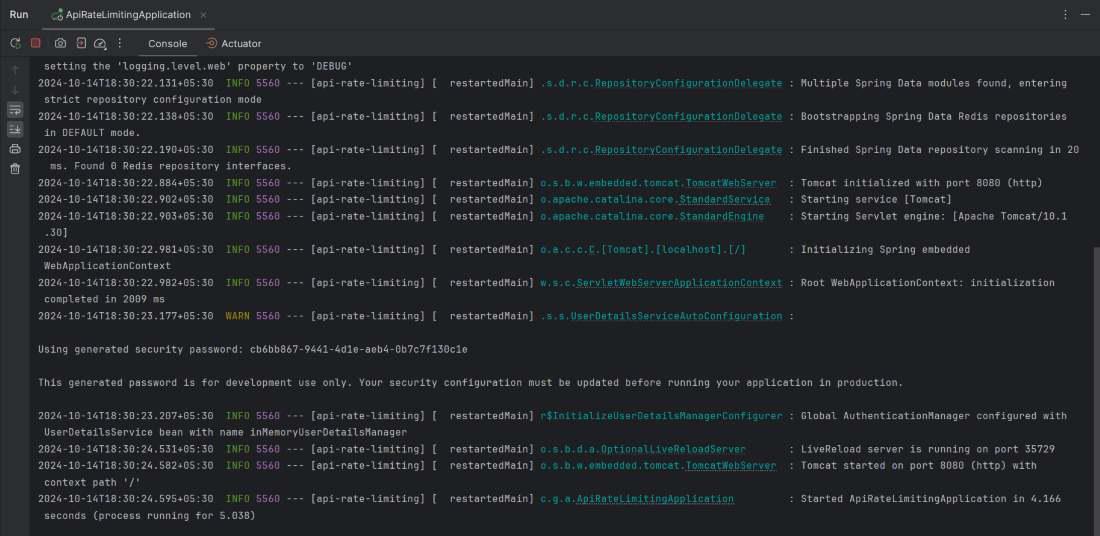The height and width of the screenshot is (536, 1100).
Task: Stop the running application
Action: [36, 43]
